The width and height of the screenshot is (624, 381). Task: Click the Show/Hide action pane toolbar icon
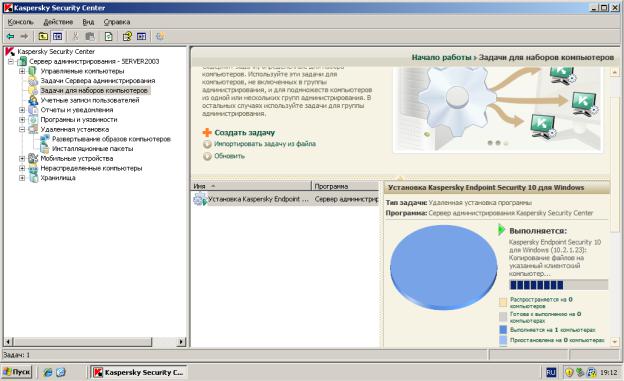click(x=142, y=36)
